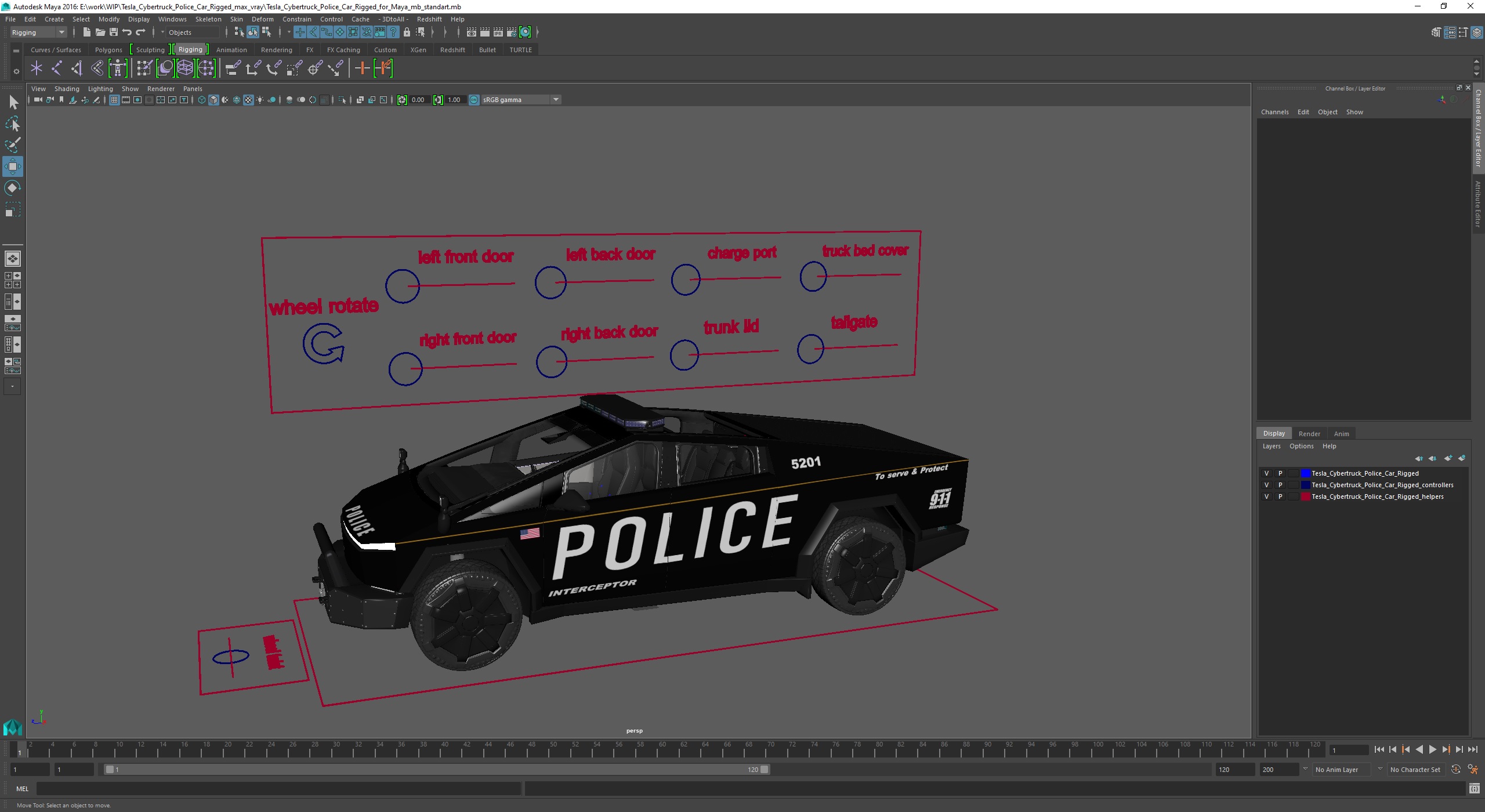Select the Create Joints shelf tool
1485x812 pixels.
click(56, 68)
